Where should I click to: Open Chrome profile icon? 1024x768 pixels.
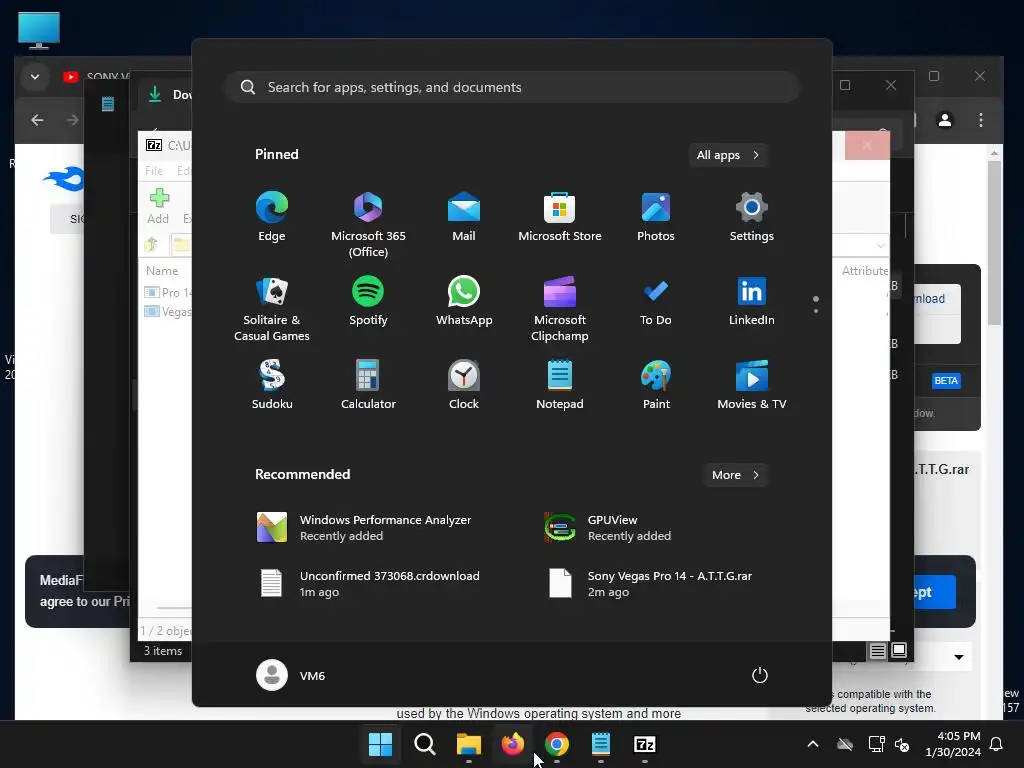point(944,120)
